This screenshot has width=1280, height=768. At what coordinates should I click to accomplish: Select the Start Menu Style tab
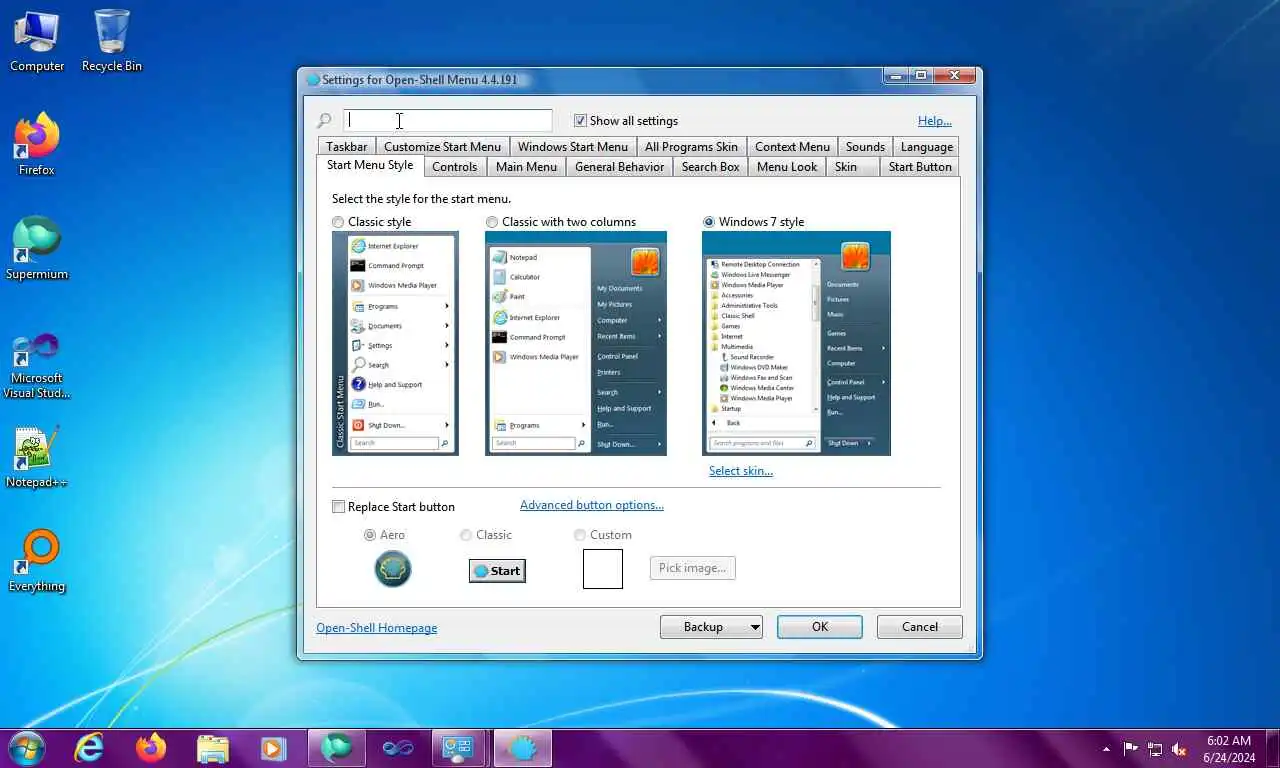click(369, 165)
